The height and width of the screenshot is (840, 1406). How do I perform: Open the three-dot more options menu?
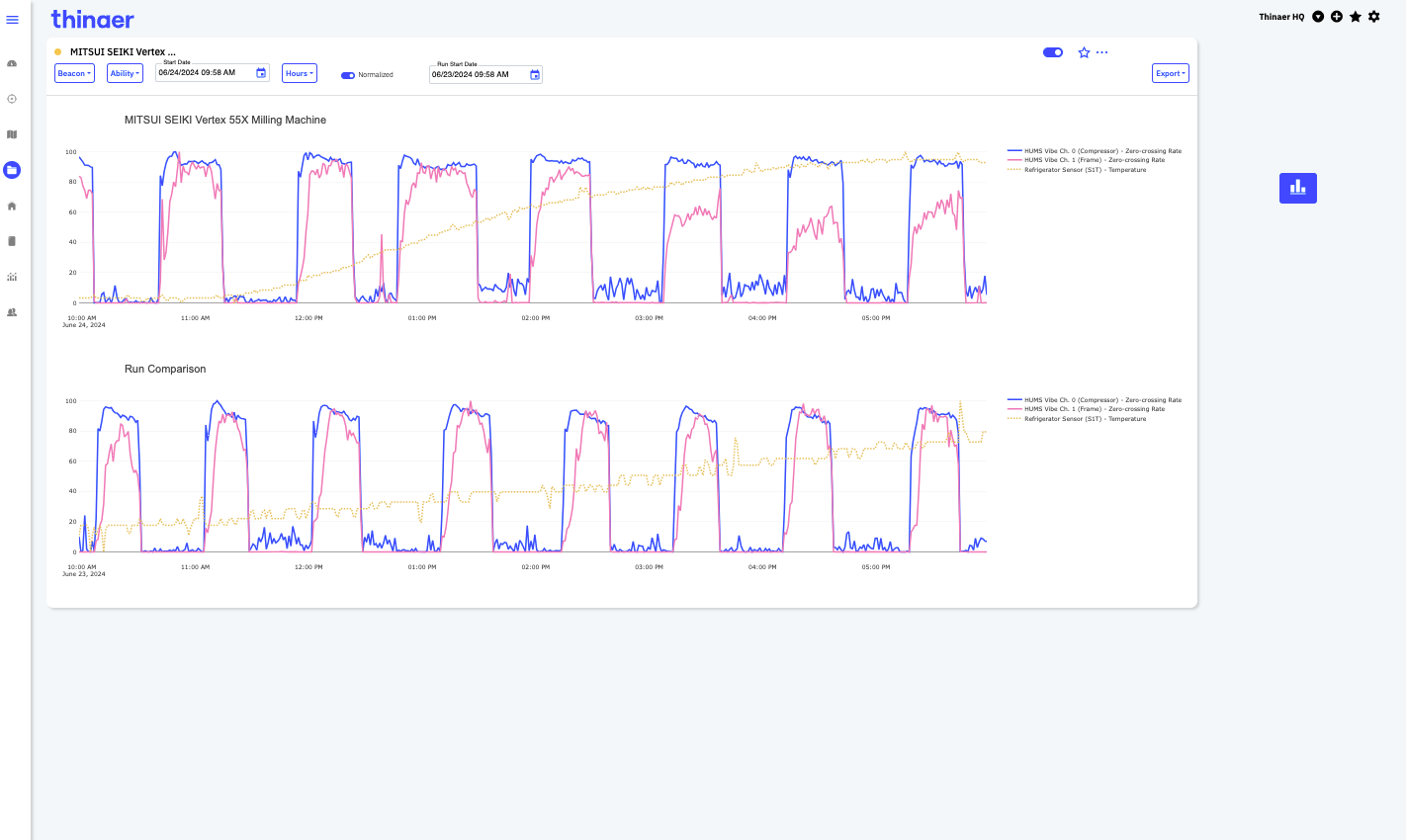pos(1102,52)
